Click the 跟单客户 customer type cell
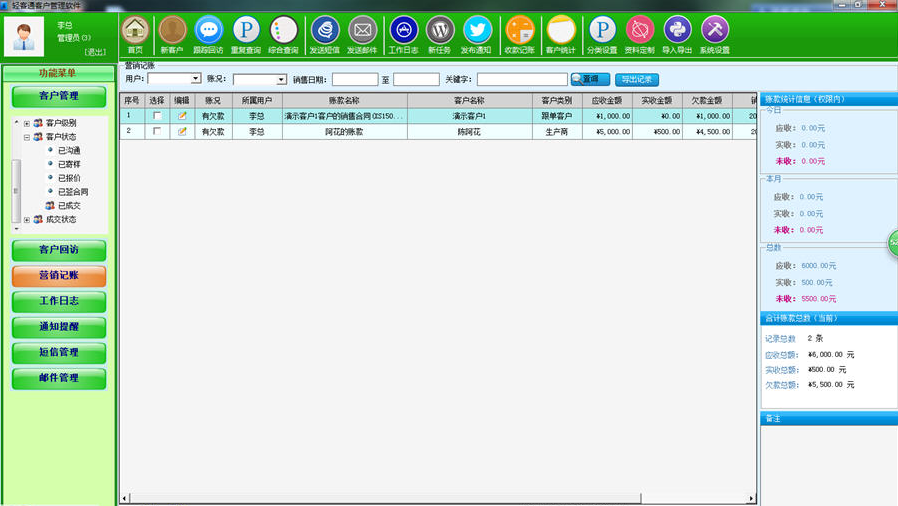 pyautogui.click(x=557, y=116)
